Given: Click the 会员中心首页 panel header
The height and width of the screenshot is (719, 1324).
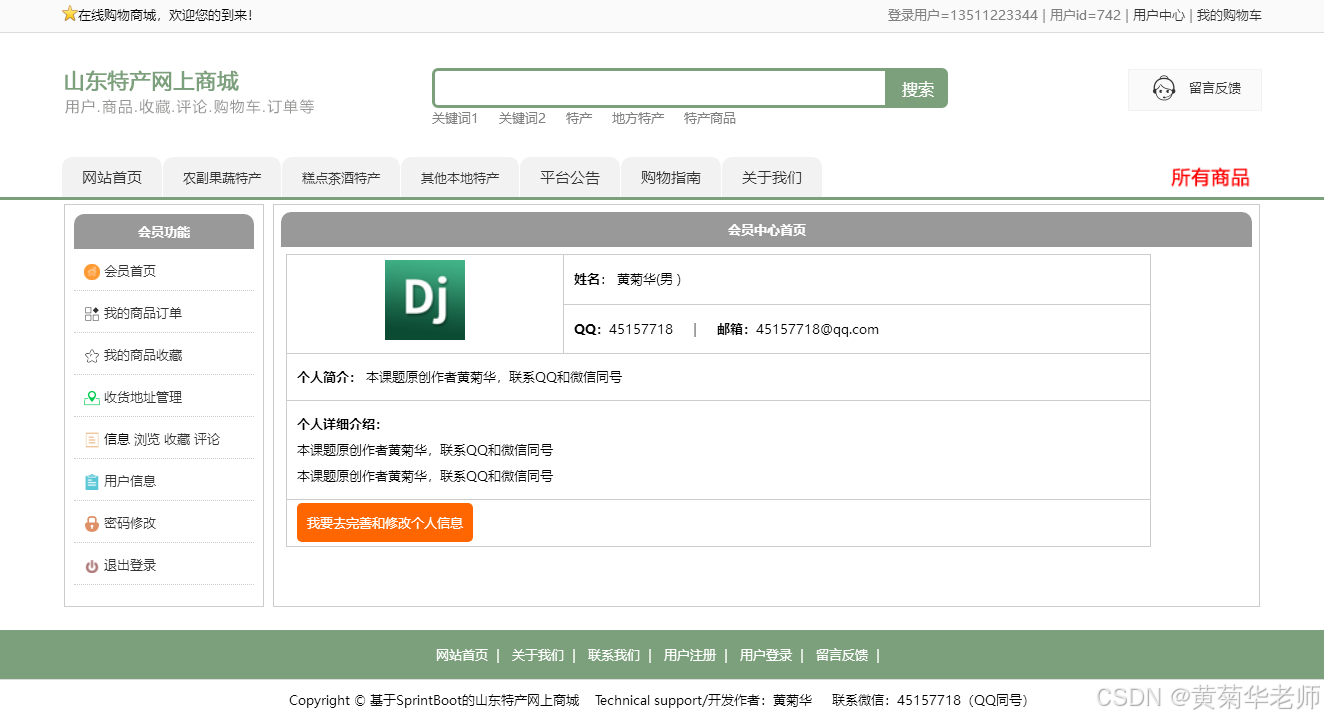Looking at the screenshot, I should [766, 229].
